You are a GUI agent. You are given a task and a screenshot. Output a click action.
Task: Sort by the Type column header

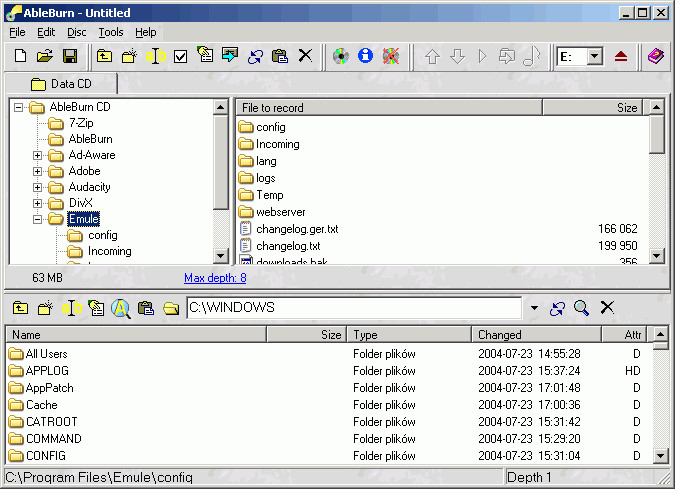[409, 334]
